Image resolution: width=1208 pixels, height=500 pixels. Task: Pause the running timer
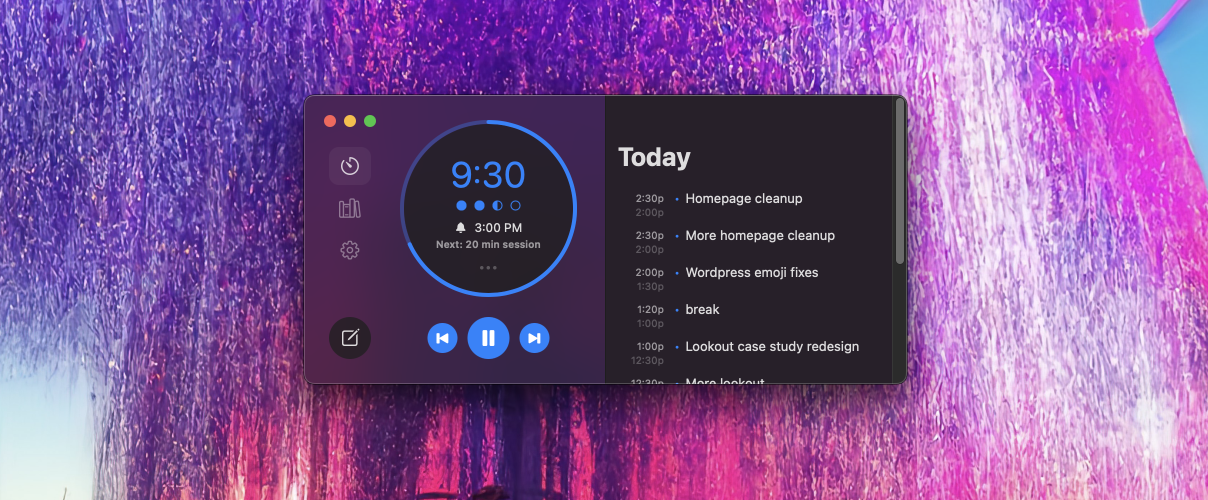coord(488,338)
